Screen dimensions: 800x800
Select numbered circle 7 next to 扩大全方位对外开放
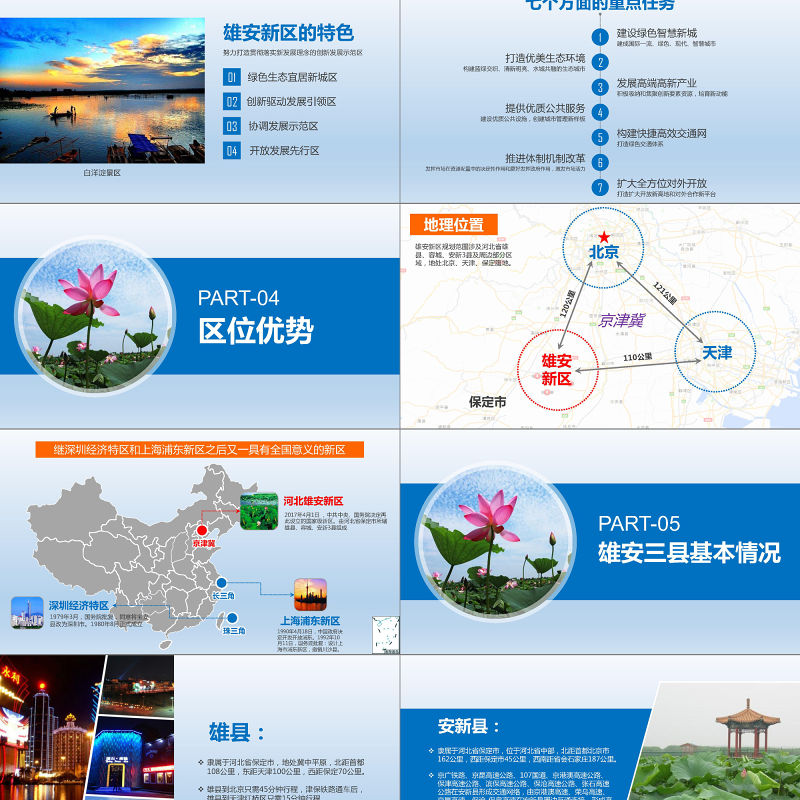point(600,187)
